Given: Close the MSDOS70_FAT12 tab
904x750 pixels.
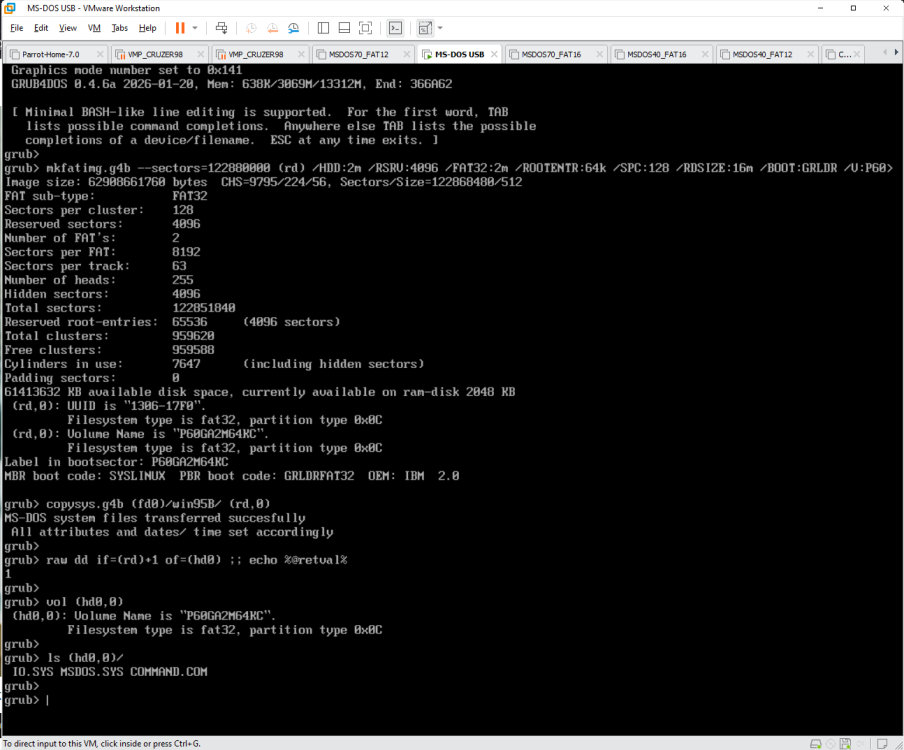Looking at the screenshot, I should click(x=406, y=54).
